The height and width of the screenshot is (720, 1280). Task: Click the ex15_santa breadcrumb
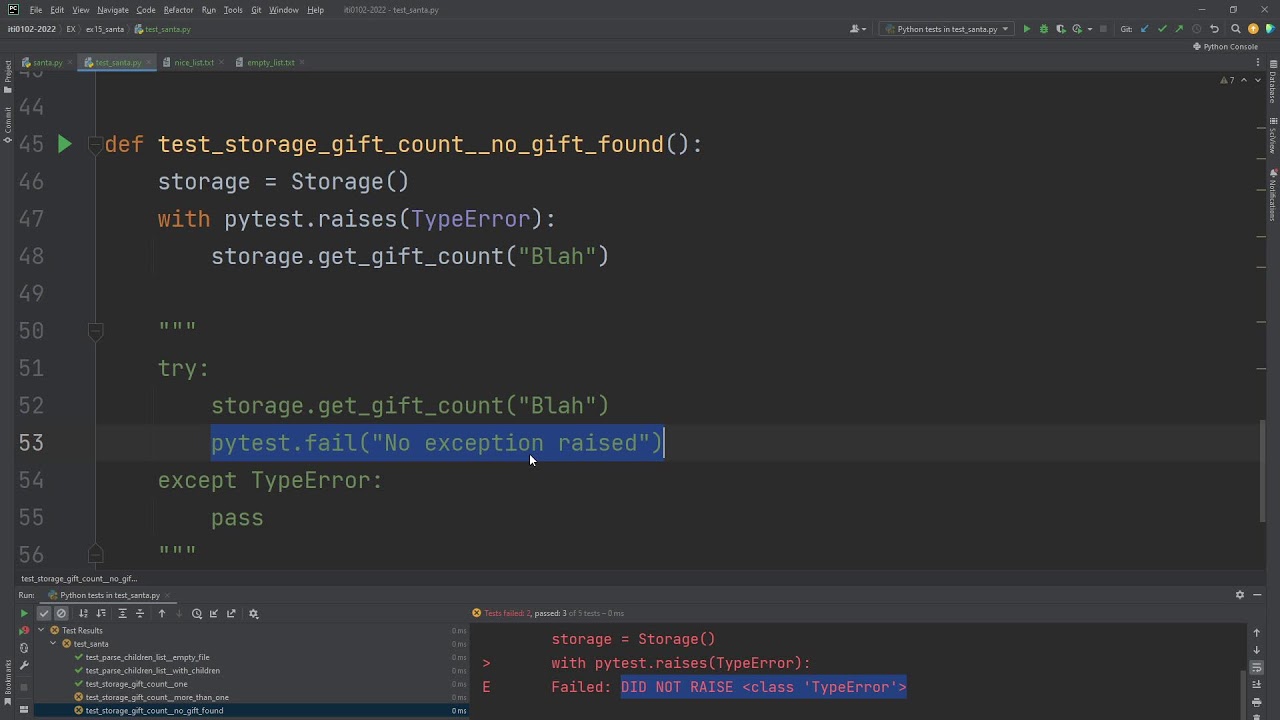pos(103,29)
